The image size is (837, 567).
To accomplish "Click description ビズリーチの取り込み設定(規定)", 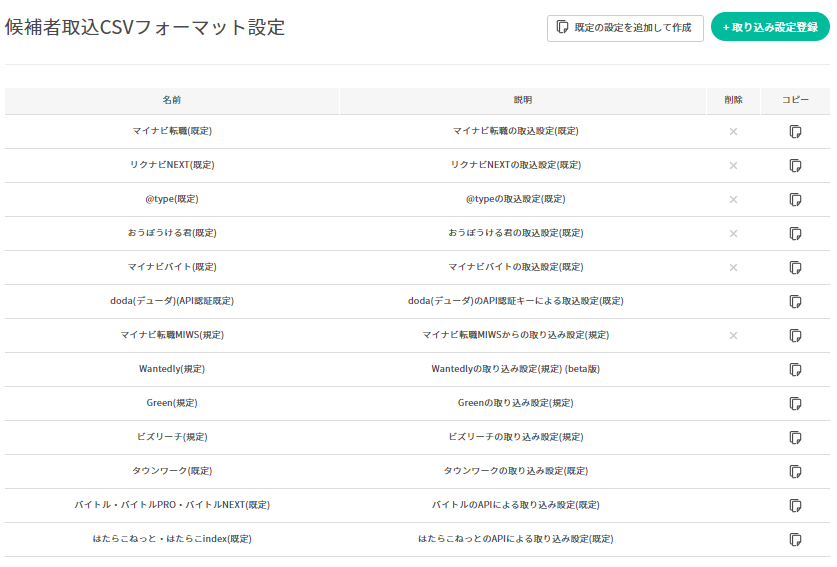I will coord(516,437).
